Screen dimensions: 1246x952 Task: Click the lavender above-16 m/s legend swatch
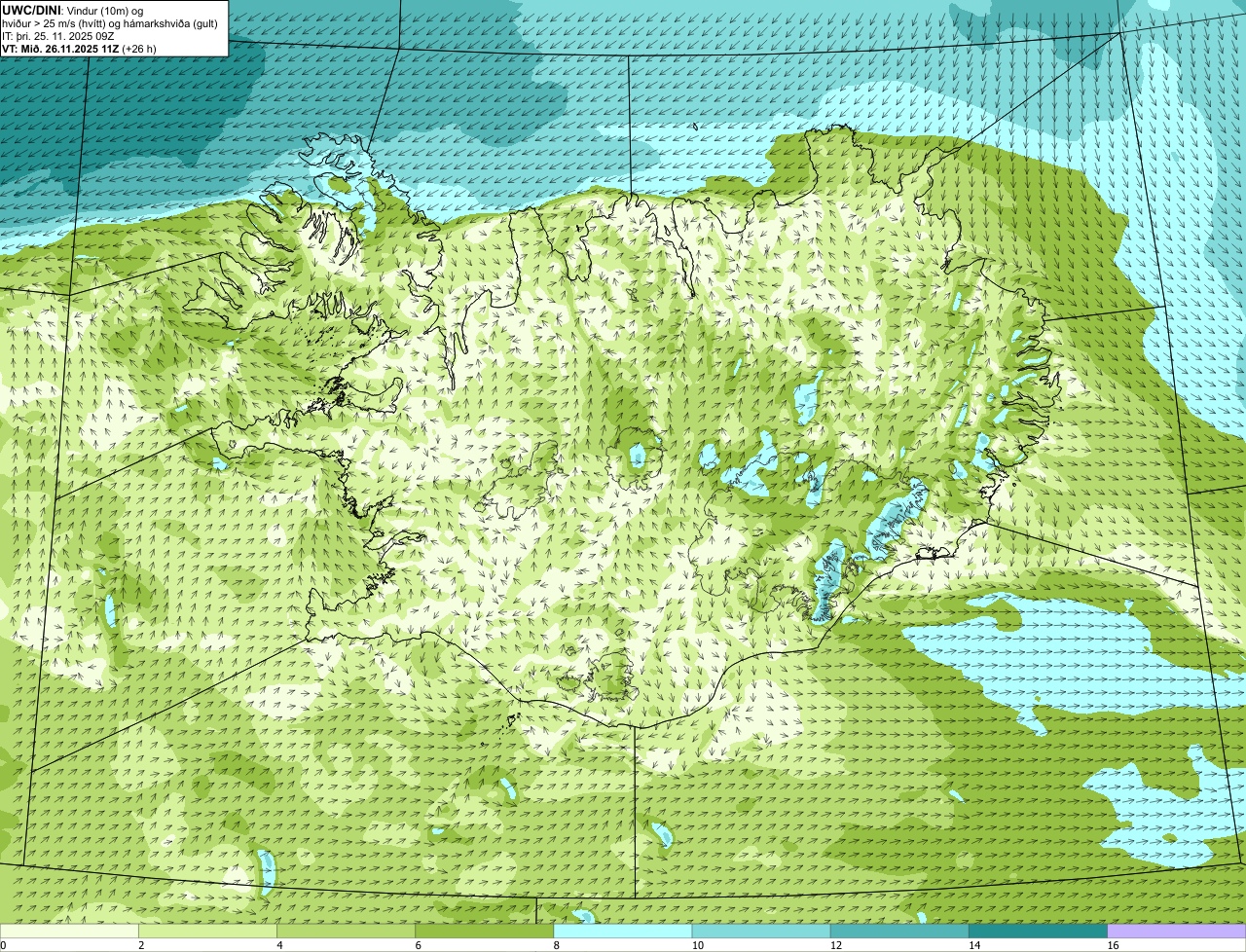coord(1177,931)
